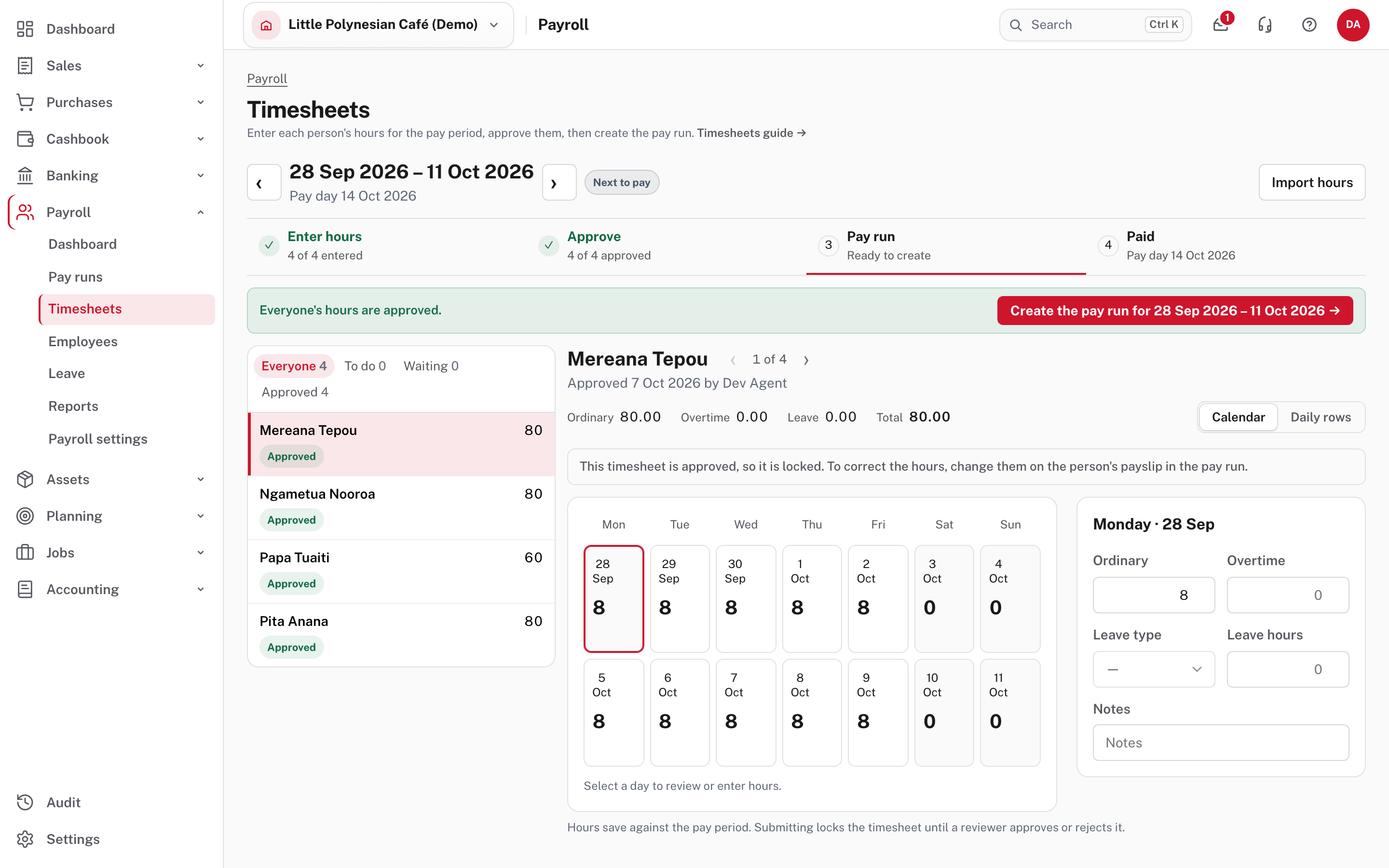This screenshot has width=1389, height=868.
Task: Open the notifications inbox icon
Action: pyautogui.click(x=1221, y=25)
